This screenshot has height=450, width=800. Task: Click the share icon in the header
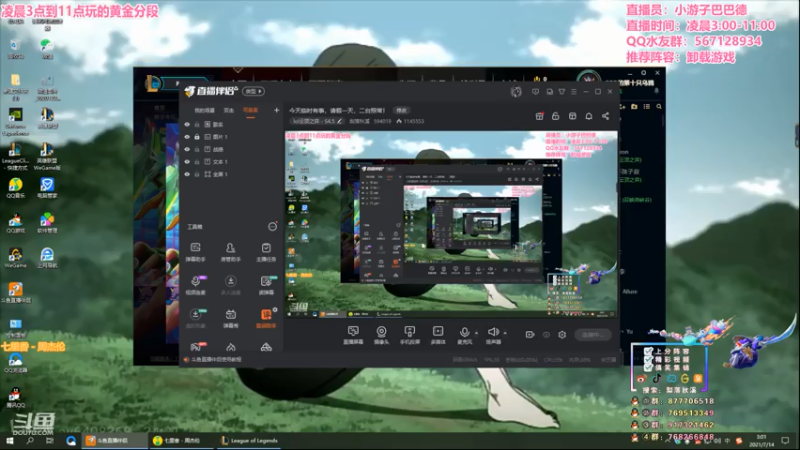coord(606,116)
